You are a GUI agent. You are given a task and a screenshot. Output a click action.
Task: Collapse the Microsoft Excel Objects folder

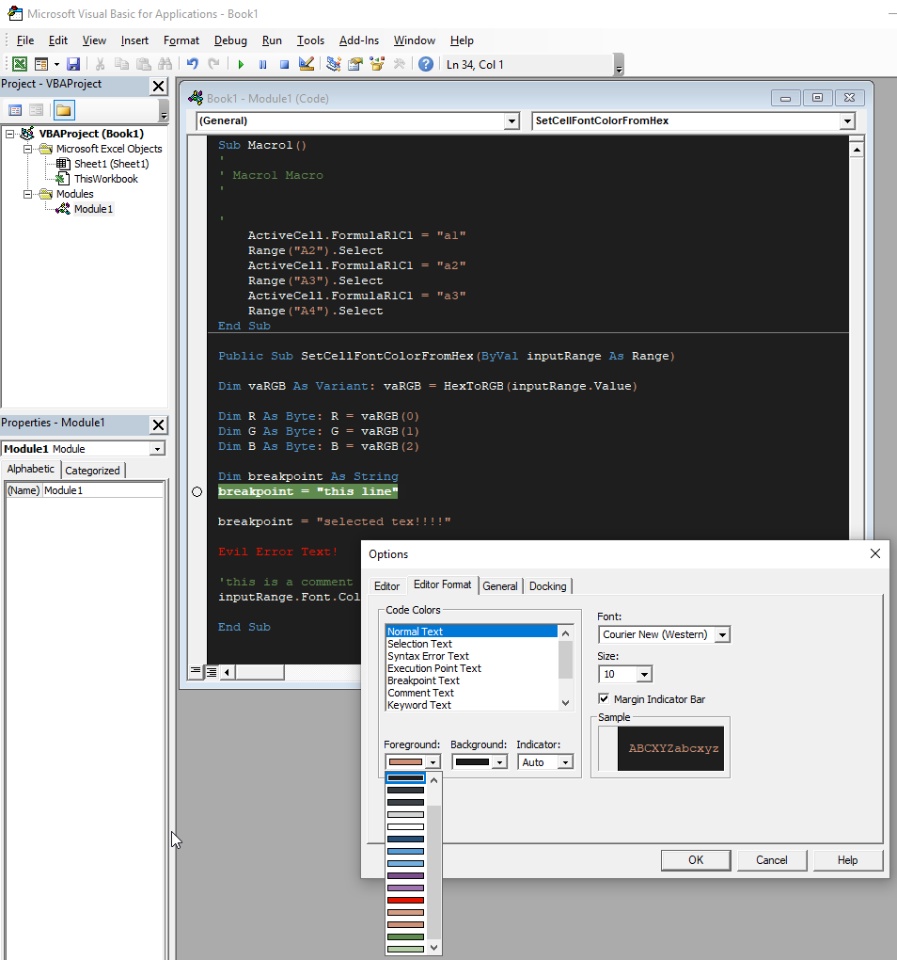click(28, 149)
